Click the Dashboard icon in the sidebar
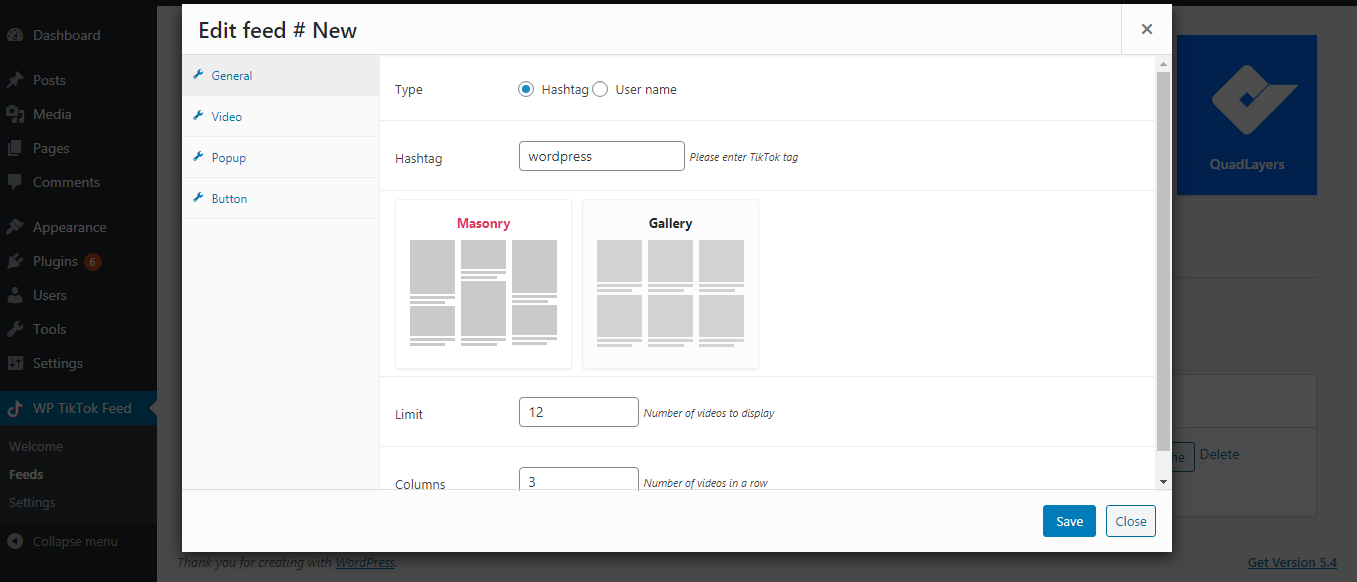The width and height of the screenshot is (1357, 582). pos(15,35)
